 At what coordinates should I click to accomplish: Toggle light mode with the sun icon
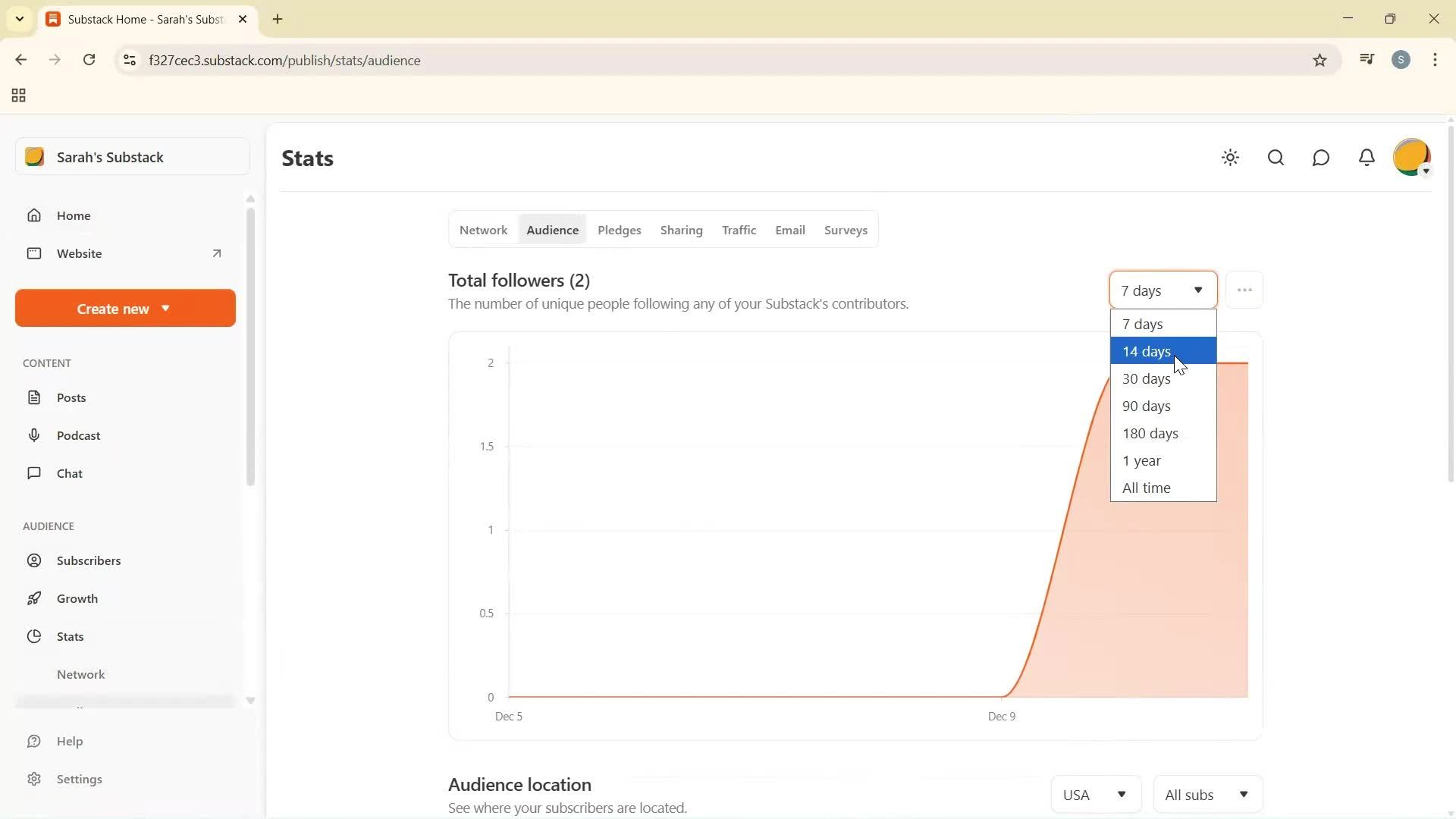point(1230,158)
